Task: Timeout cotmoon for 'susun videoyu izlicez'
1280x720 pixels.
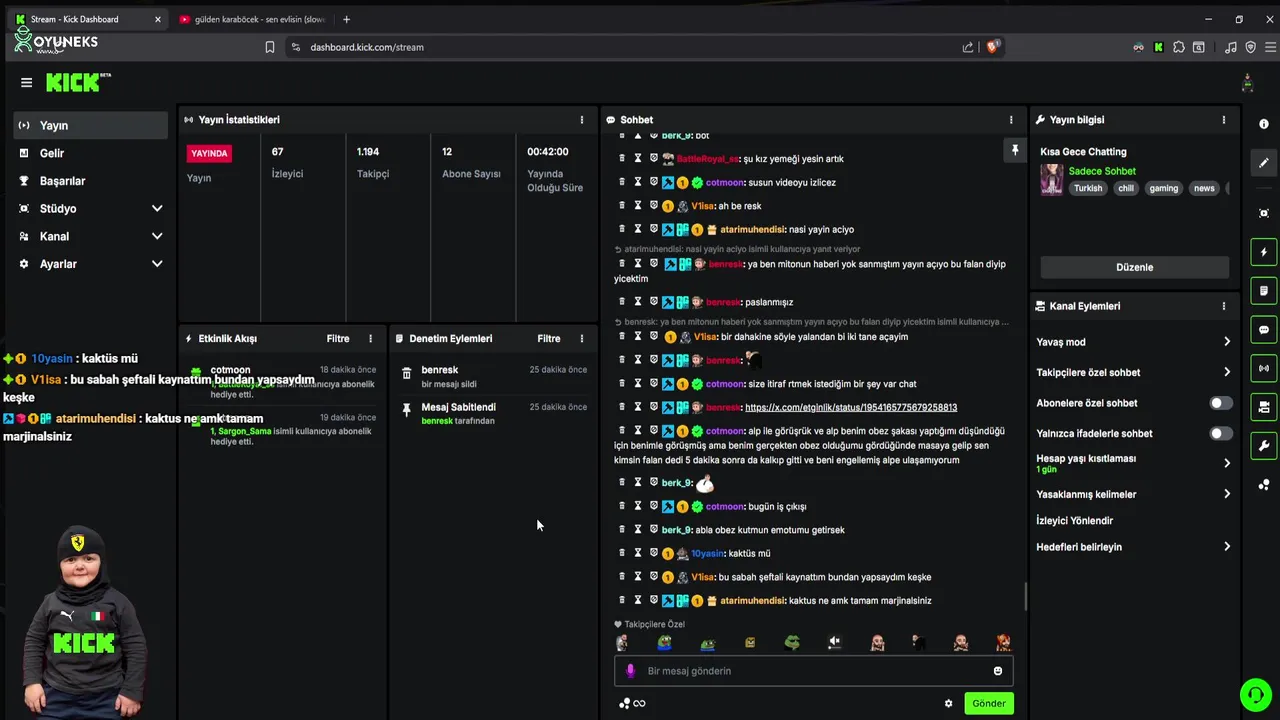Action: (x=638, y=182)
